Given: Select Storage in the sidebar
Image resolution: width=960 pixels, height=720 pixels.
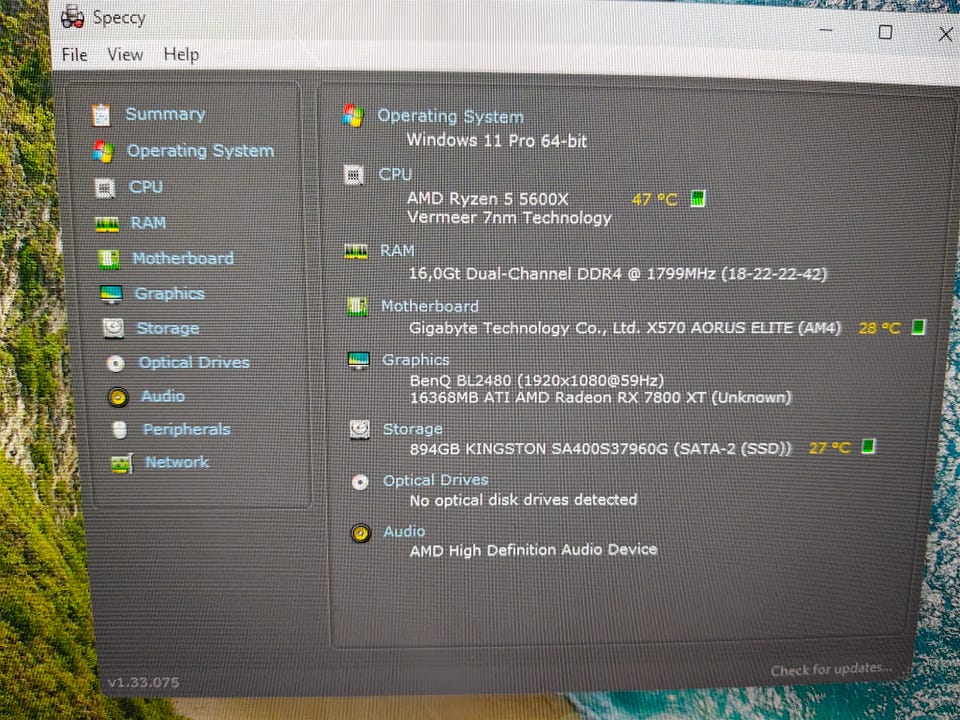Looking at the screenshot, I should point(168,329).
